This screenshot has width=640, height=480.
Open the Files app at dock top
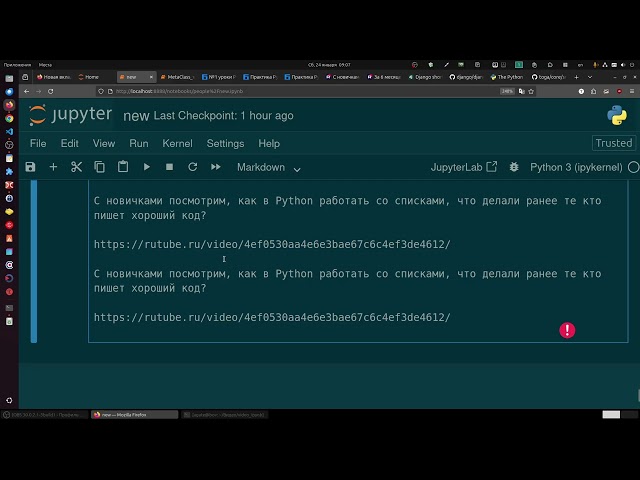pos(9,78)
